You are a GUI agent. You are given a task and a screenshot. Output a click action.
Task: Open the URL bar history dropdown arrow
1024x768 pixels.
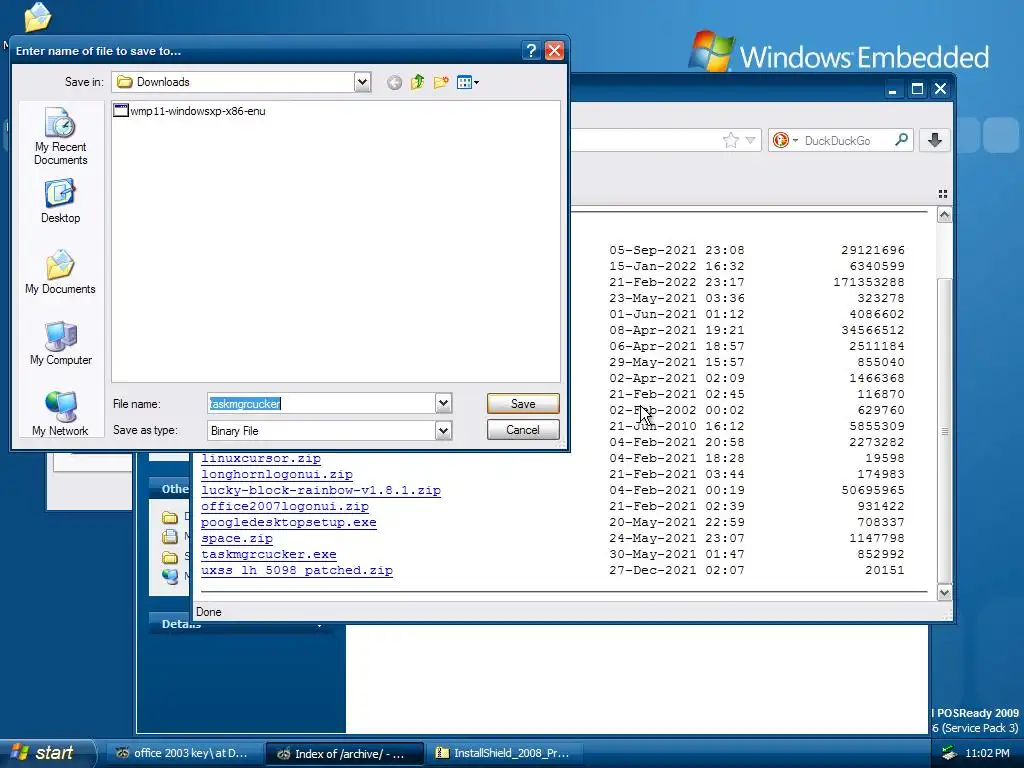(x=750, y=140)
